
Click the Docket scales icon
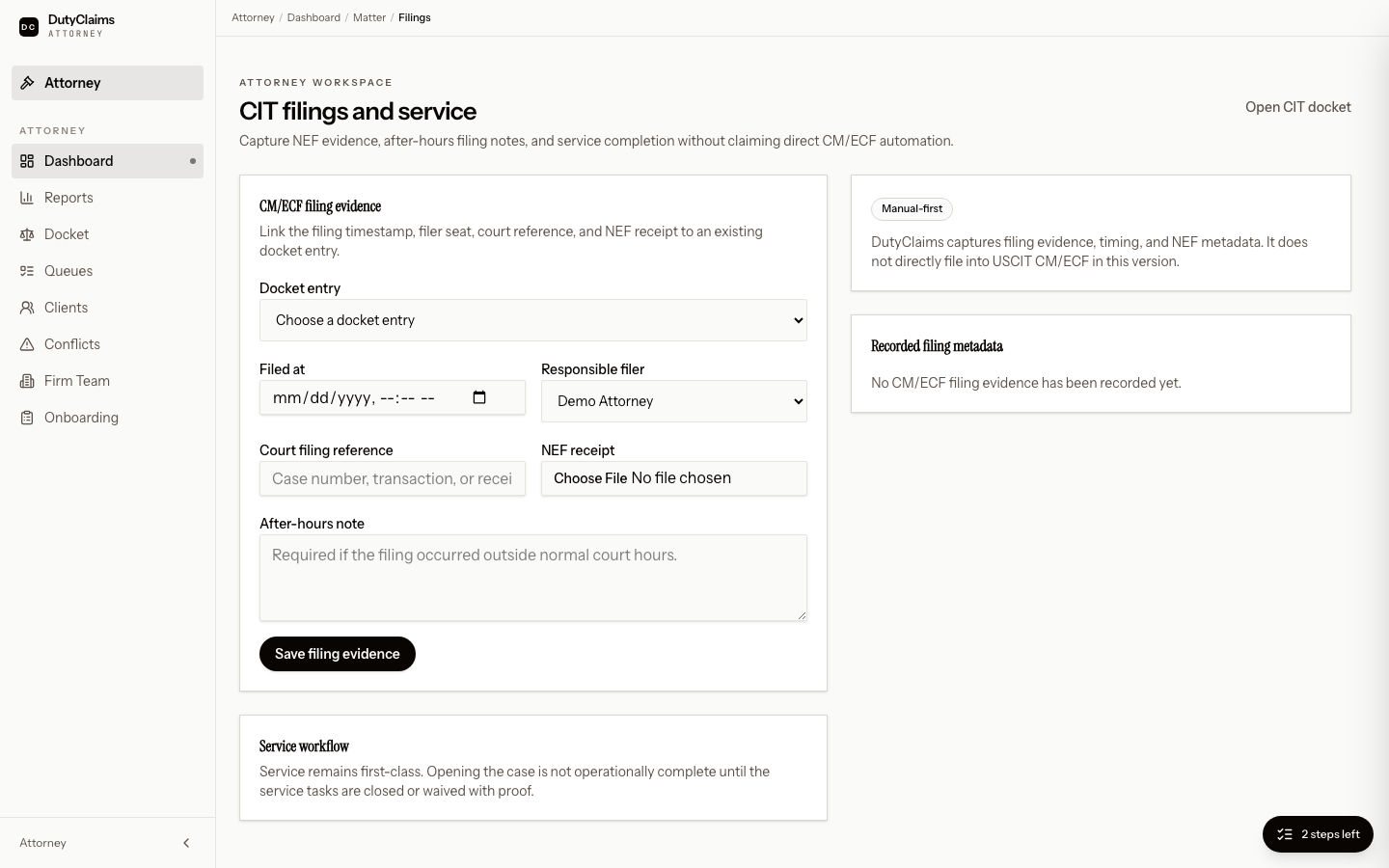(27, 234)
